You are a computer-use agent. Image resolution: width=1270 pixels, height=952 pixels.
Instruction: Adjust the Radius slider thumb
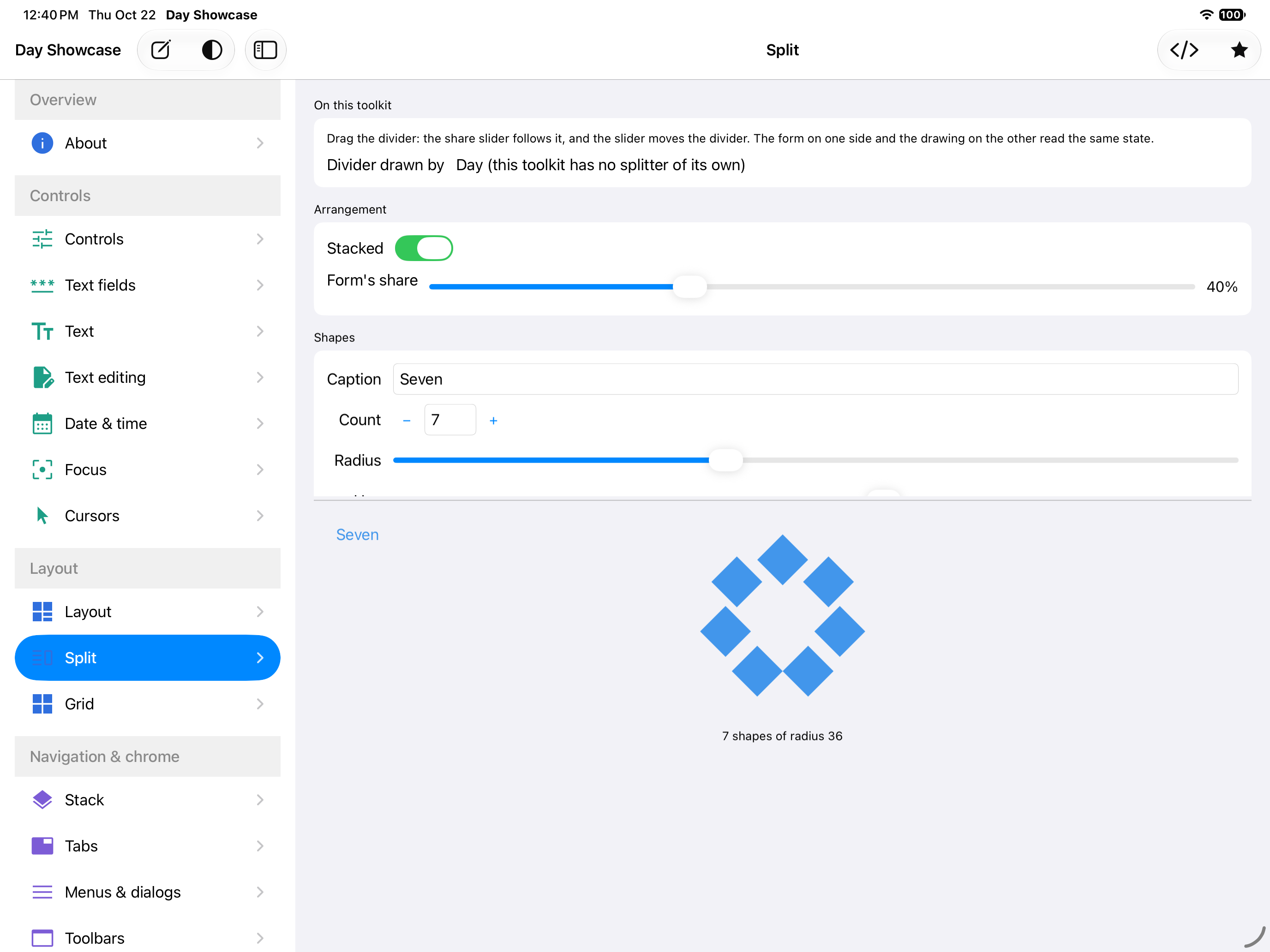(x=726, y=460)
